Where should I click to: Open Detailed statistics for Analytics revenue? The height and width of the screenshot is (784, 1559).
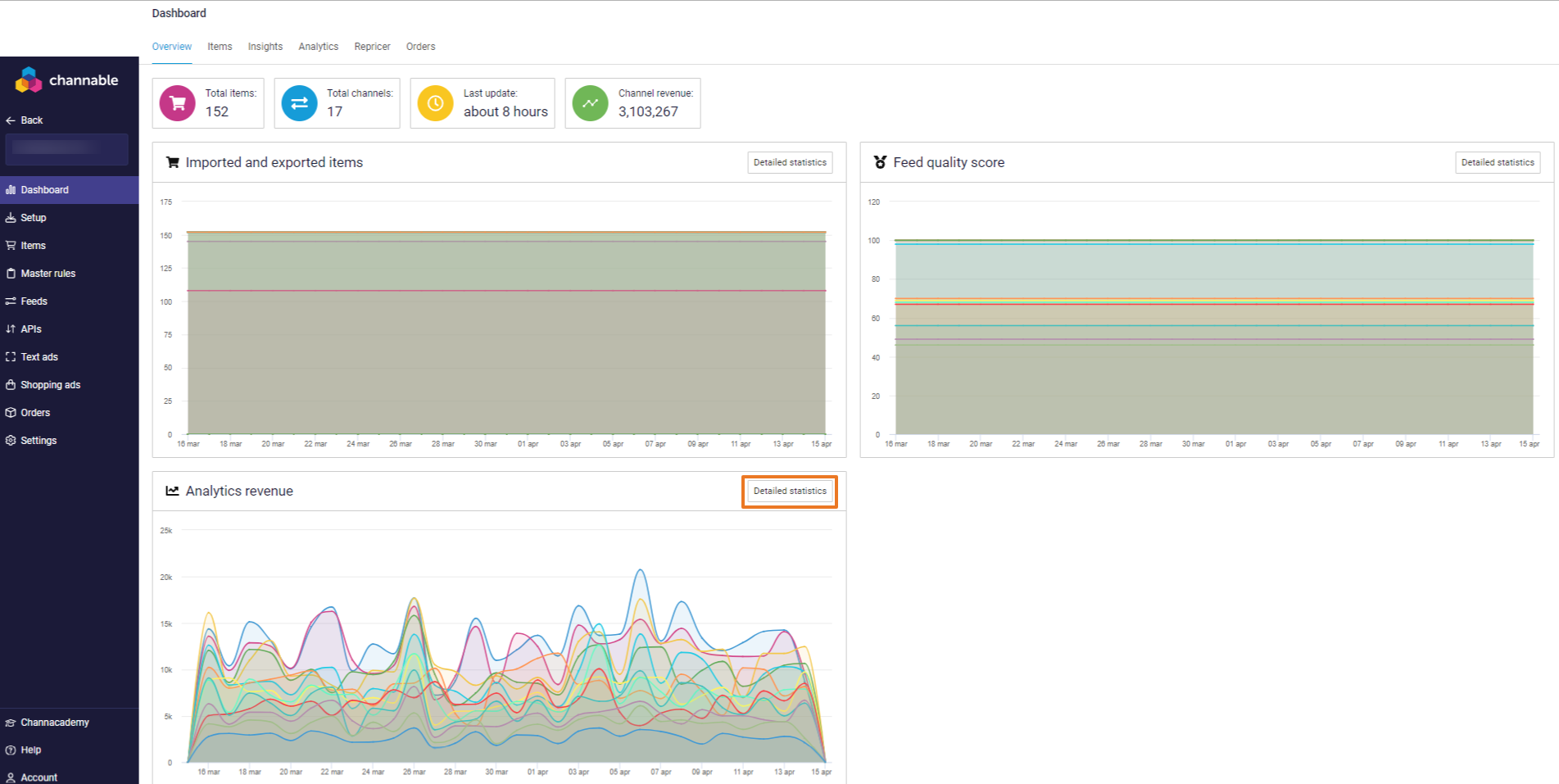[x=790, y=492]
